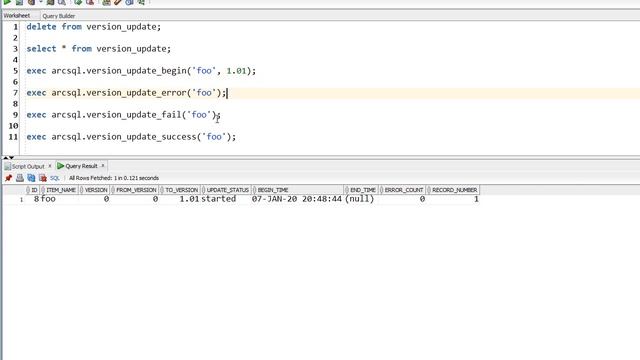This screenshot has height=360, width=640.
Task: Open the Script Output tab
Action: (x=28, y=166)
